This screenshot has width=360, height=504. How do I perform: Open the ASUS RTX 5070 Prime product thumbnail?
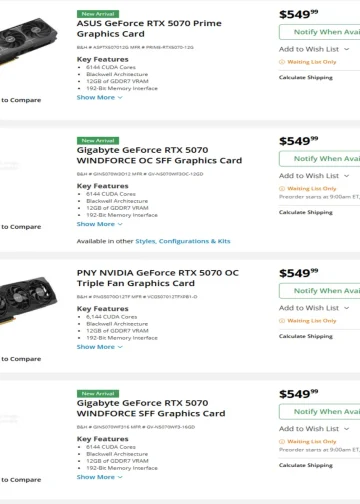pos(28,42)
